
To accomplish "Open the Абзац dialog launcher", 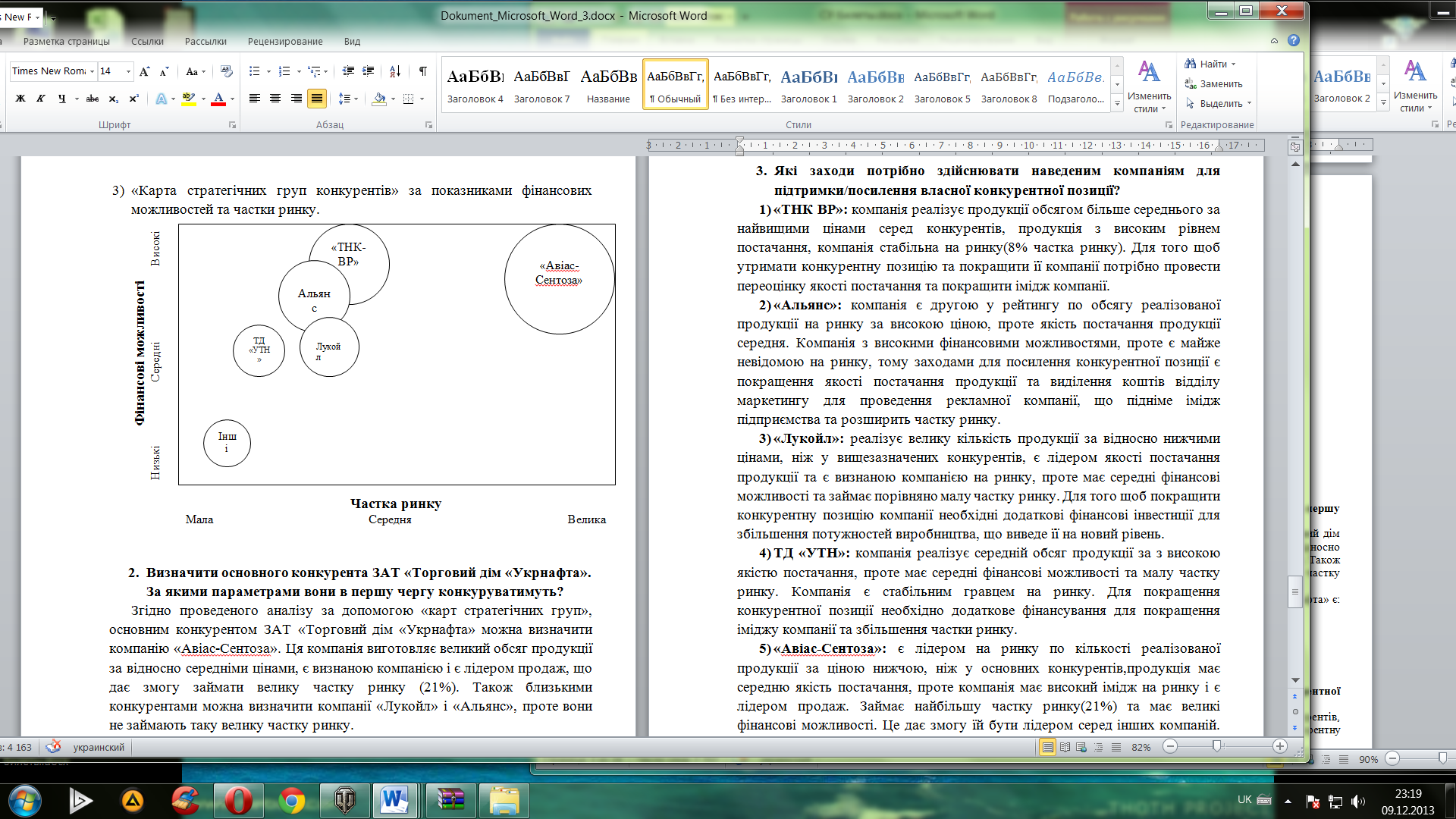I will click(428, 125).
